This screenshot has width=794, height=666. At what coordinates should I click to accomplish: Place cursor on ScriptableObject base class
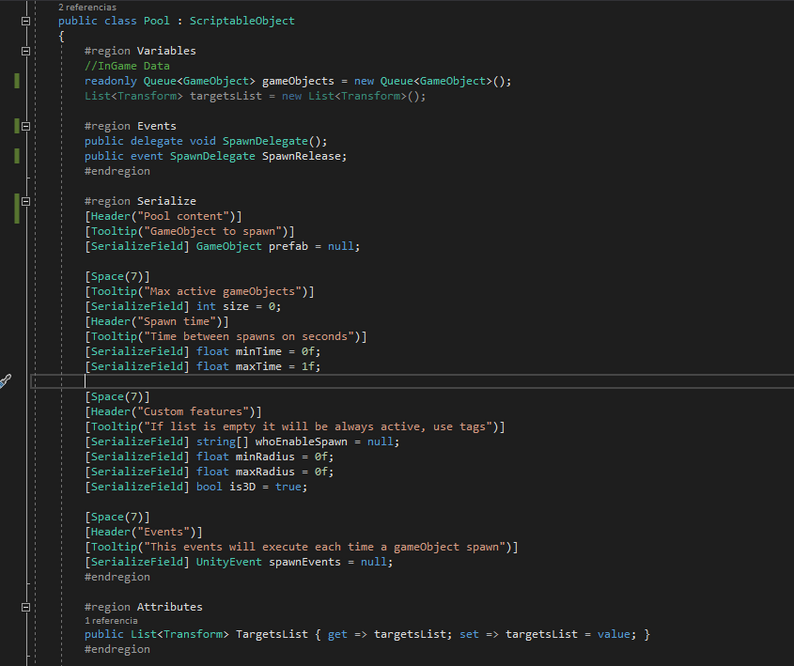click(242, 21)
